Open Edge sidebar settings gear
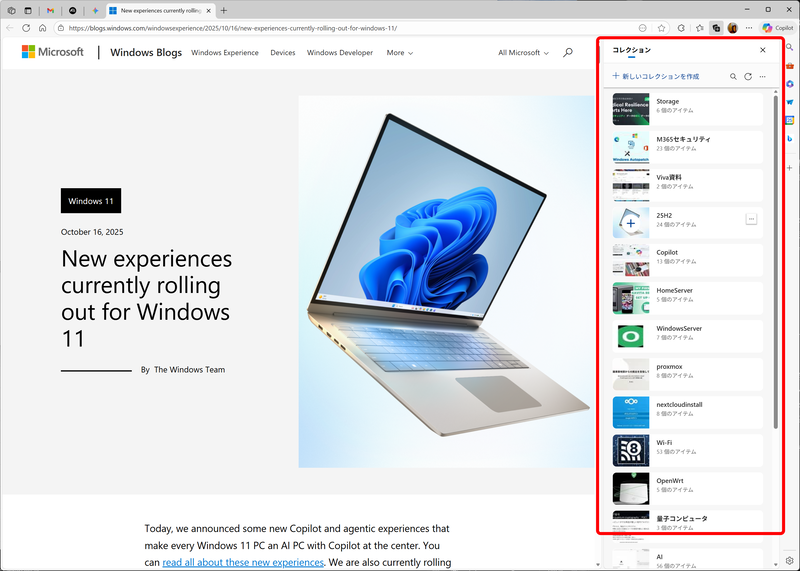This screenshot has height=571, width=800. (x=790, y=561)
